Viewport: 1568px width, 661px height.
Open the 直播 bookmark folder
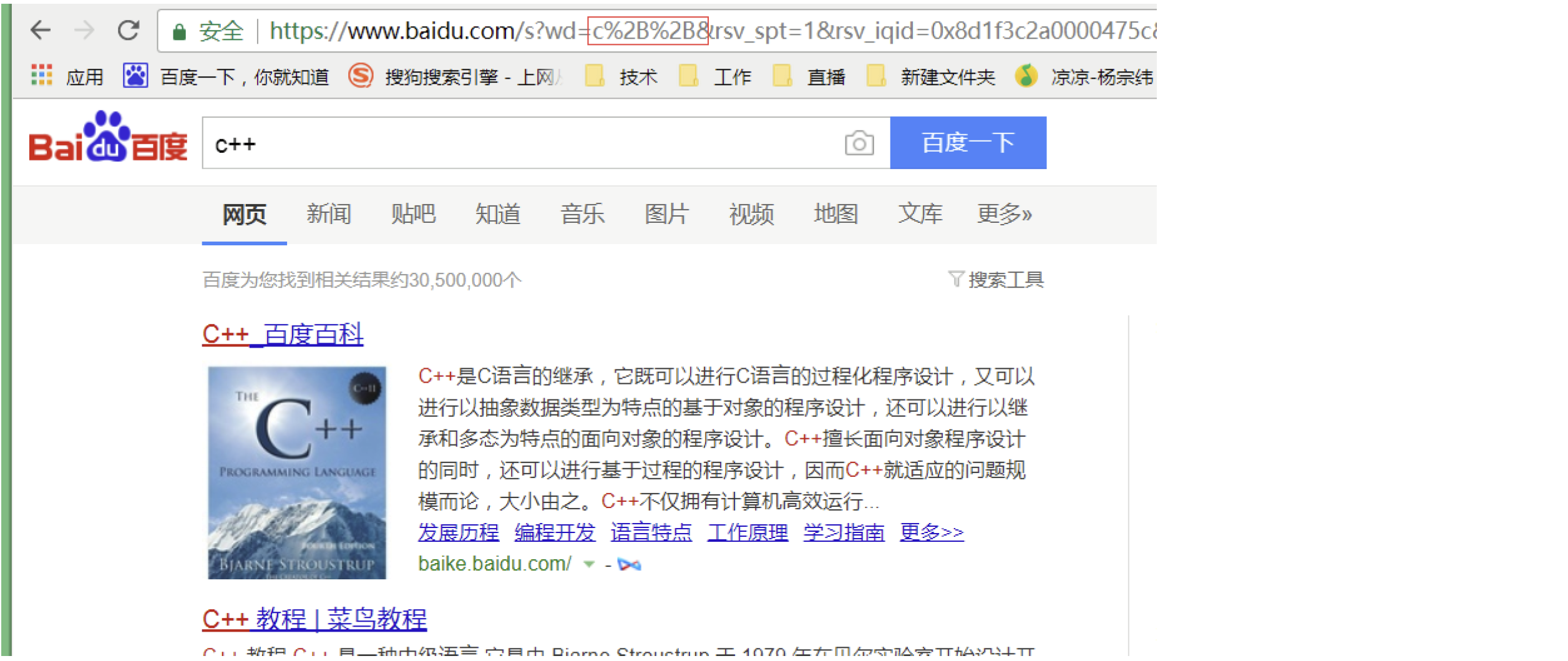click(x=809, y=77)
